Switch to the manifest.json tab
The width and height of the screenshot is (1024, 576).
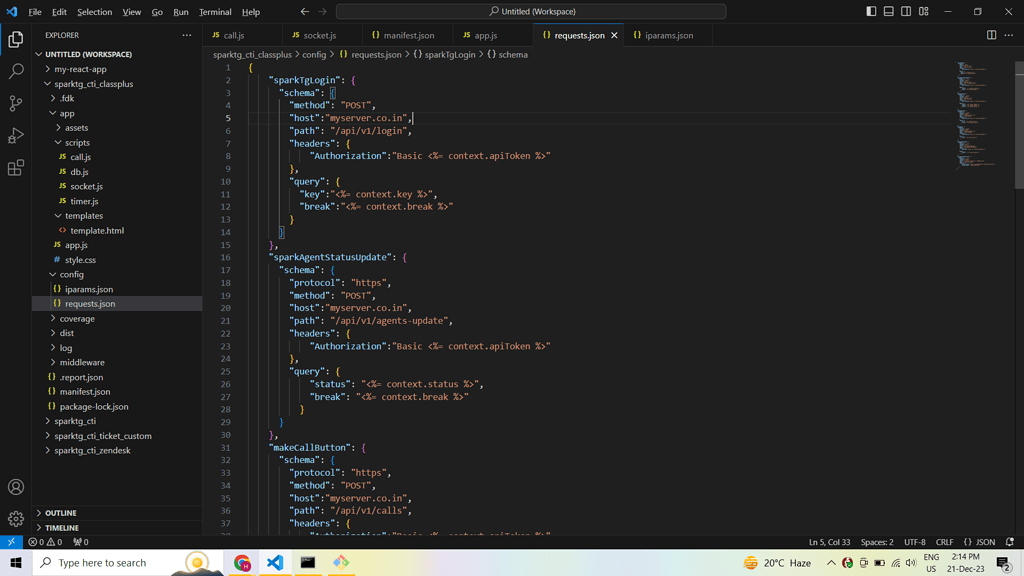pos(408,35)
